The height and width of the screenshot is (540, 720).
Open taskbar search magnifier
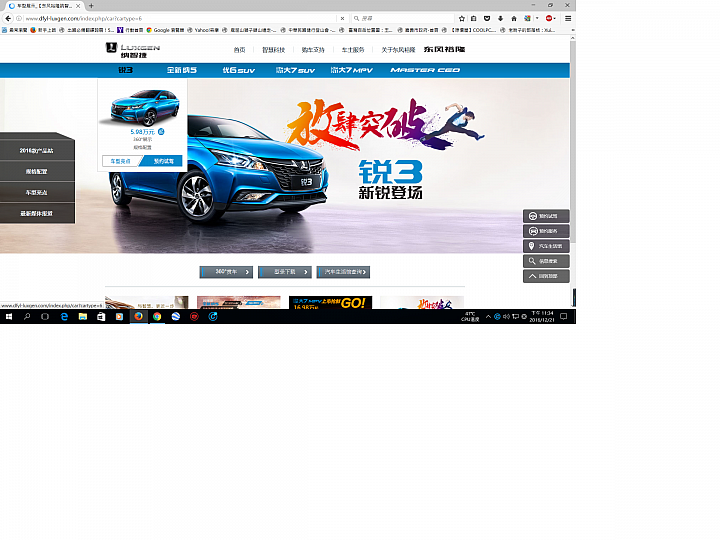point(27,316)
